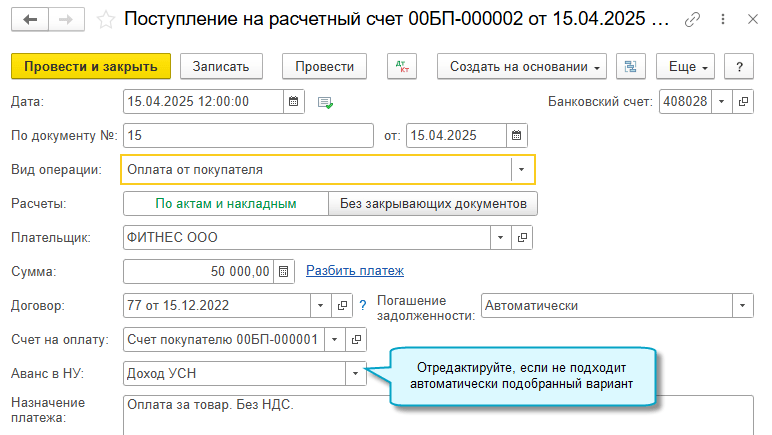
Task: Open Счет на оплату card icon
Action: point(356,340)
